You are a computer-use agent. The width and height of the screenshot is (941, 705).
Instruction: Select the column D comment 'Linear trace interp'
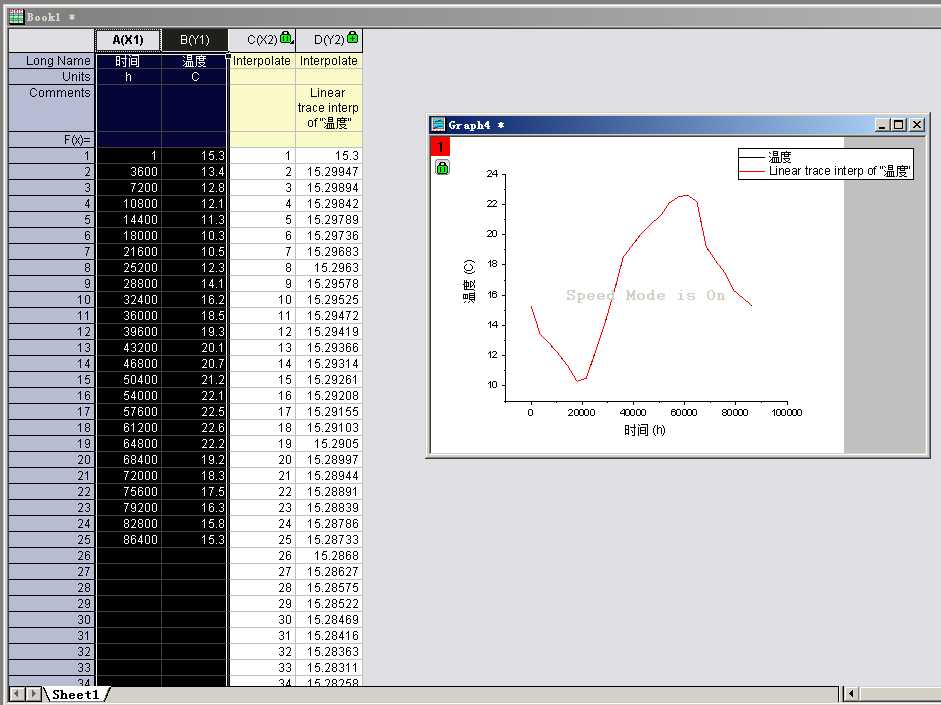click(x=329, y=108)
